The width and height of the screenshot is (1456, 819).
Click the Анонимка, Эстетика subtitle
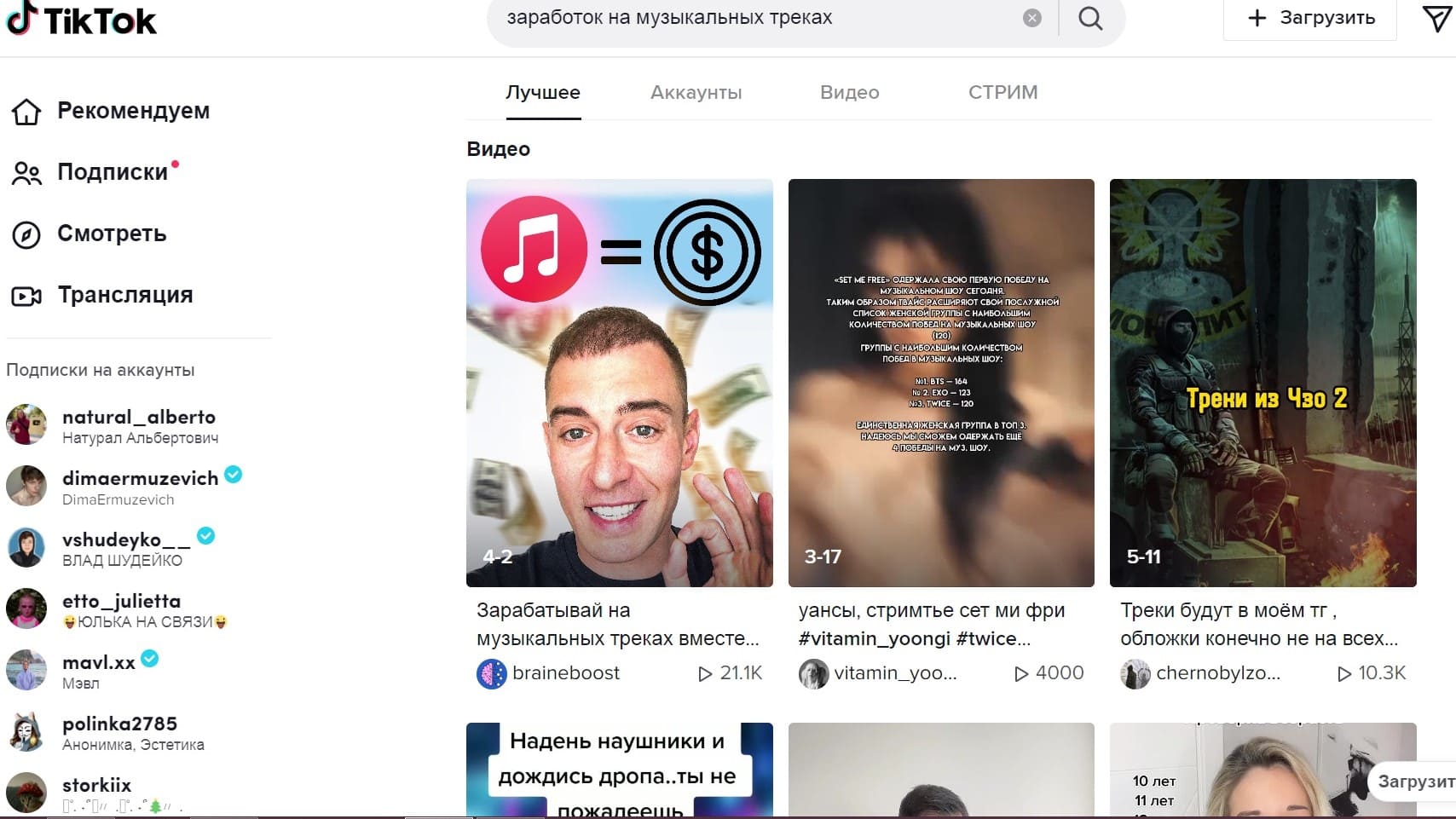(x=133, y=745)
